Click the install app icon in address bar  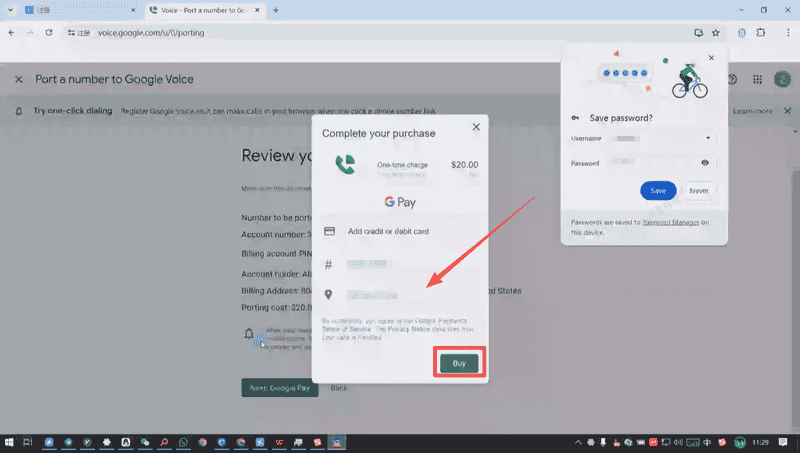click(x=698, y=33)
